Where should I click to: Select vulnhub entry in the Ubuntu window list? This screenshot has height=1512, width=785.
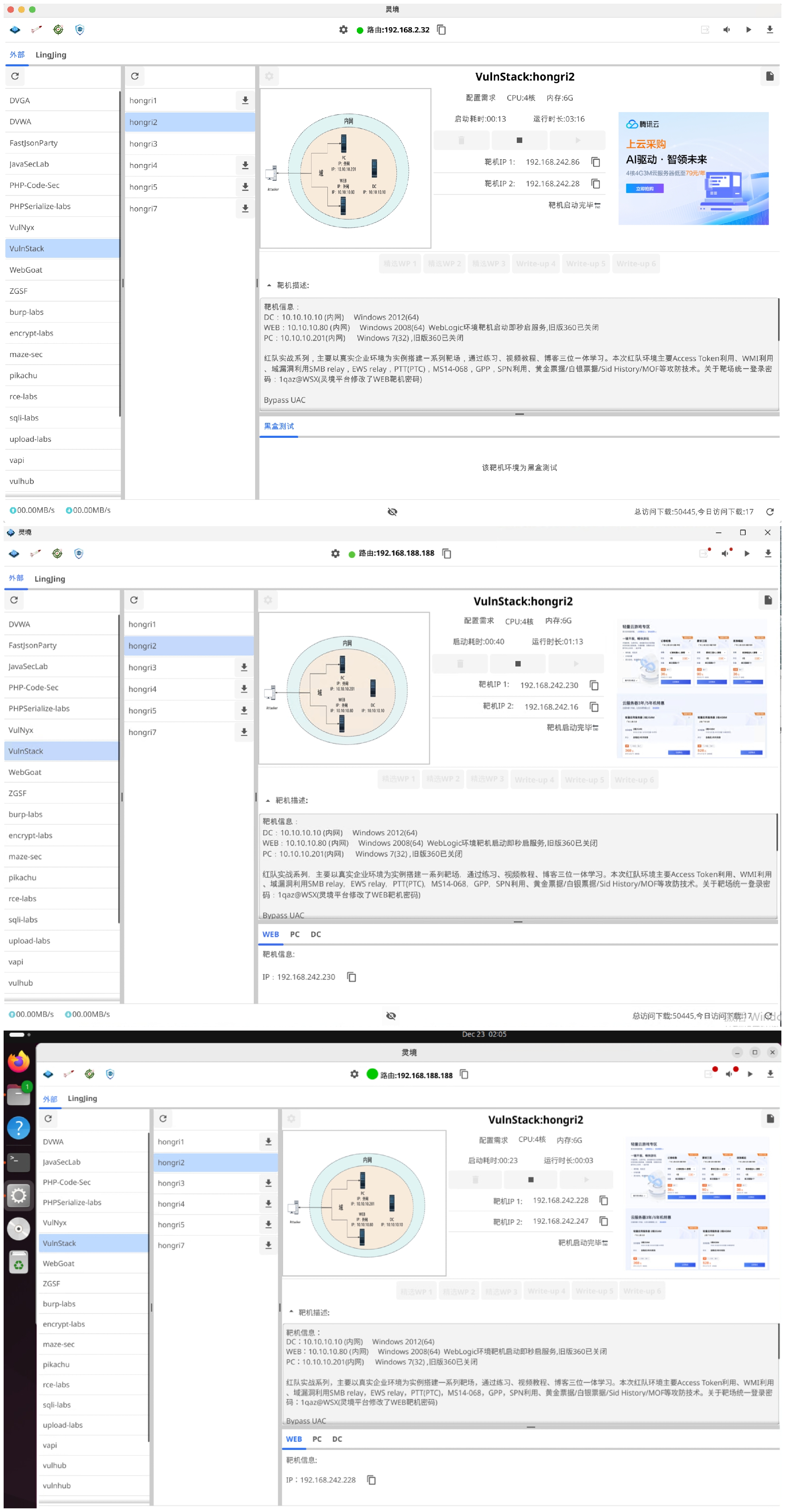click(x=57, y=1485)
